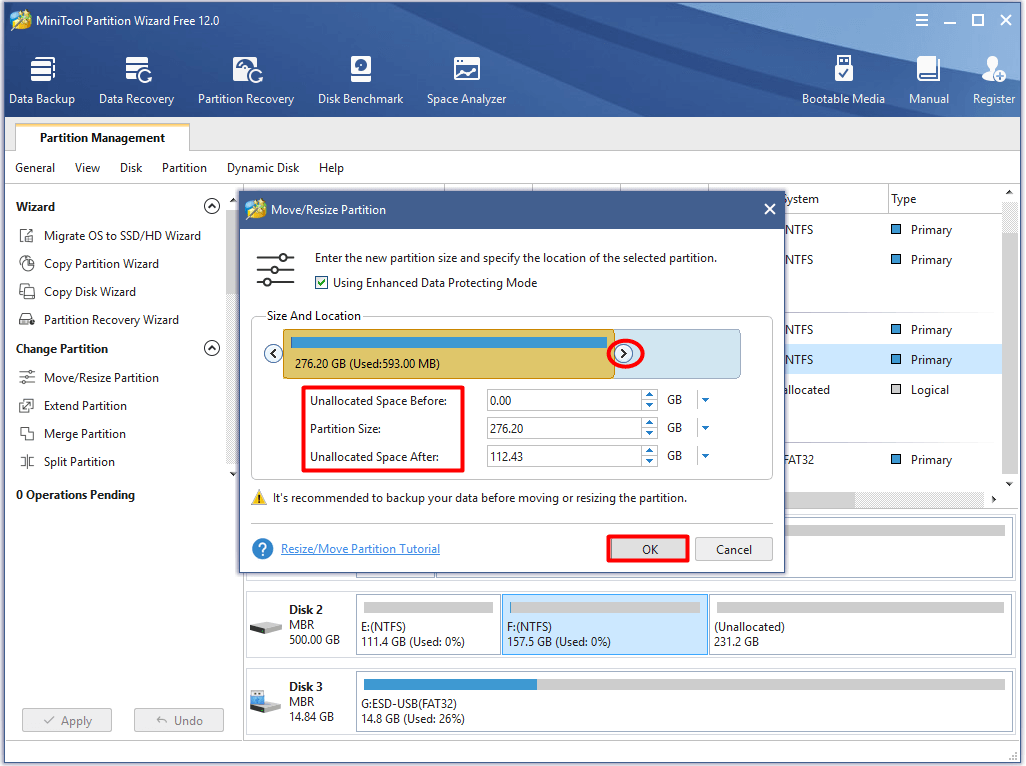Image resolution: width=1026 pixels, height=766 pixels.
Task: Open unit dropdown for Partition Size
Action: pyautogui.click(x=705, y=428)
